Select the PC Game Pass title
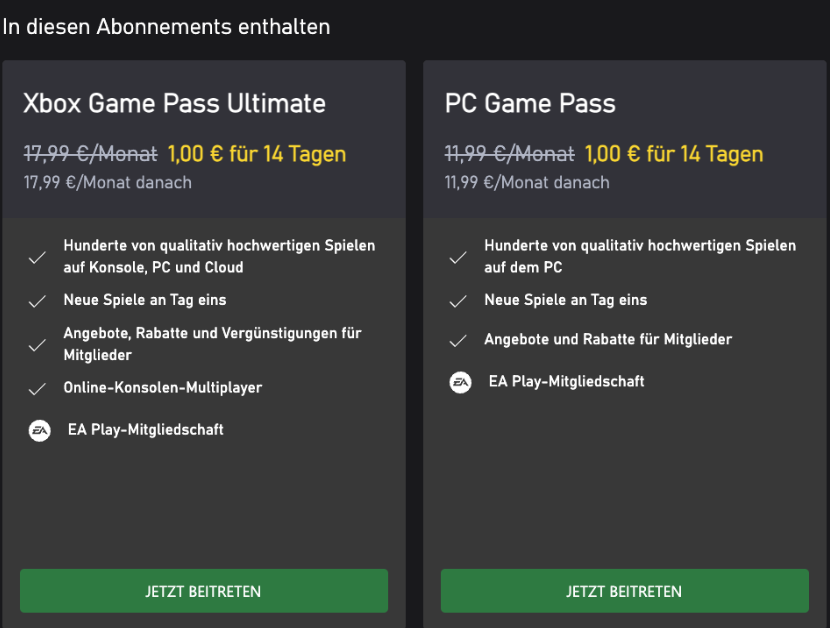 530,103
